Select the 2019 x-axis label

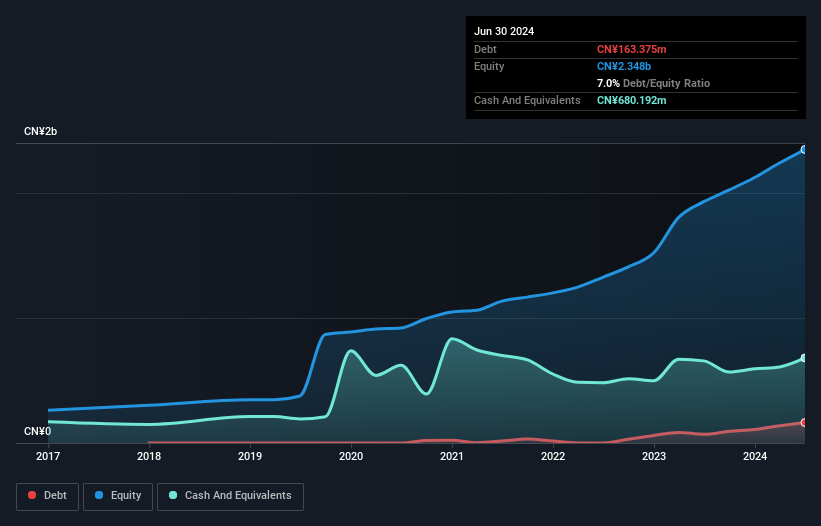click(250, 456)
